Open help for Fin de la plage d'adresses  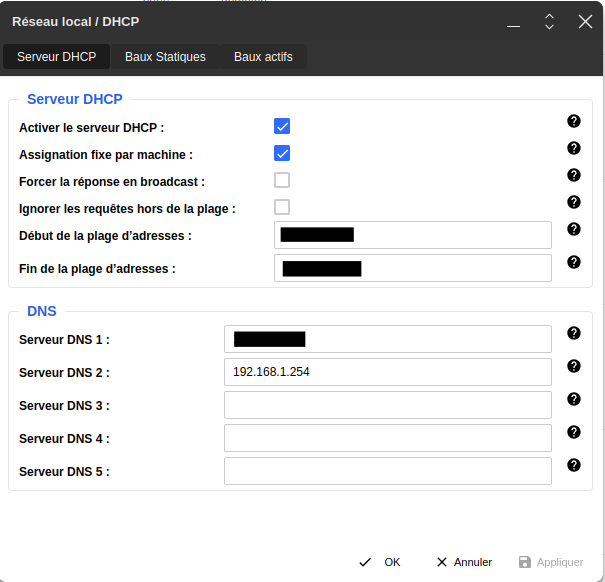[x=574, y=262]
